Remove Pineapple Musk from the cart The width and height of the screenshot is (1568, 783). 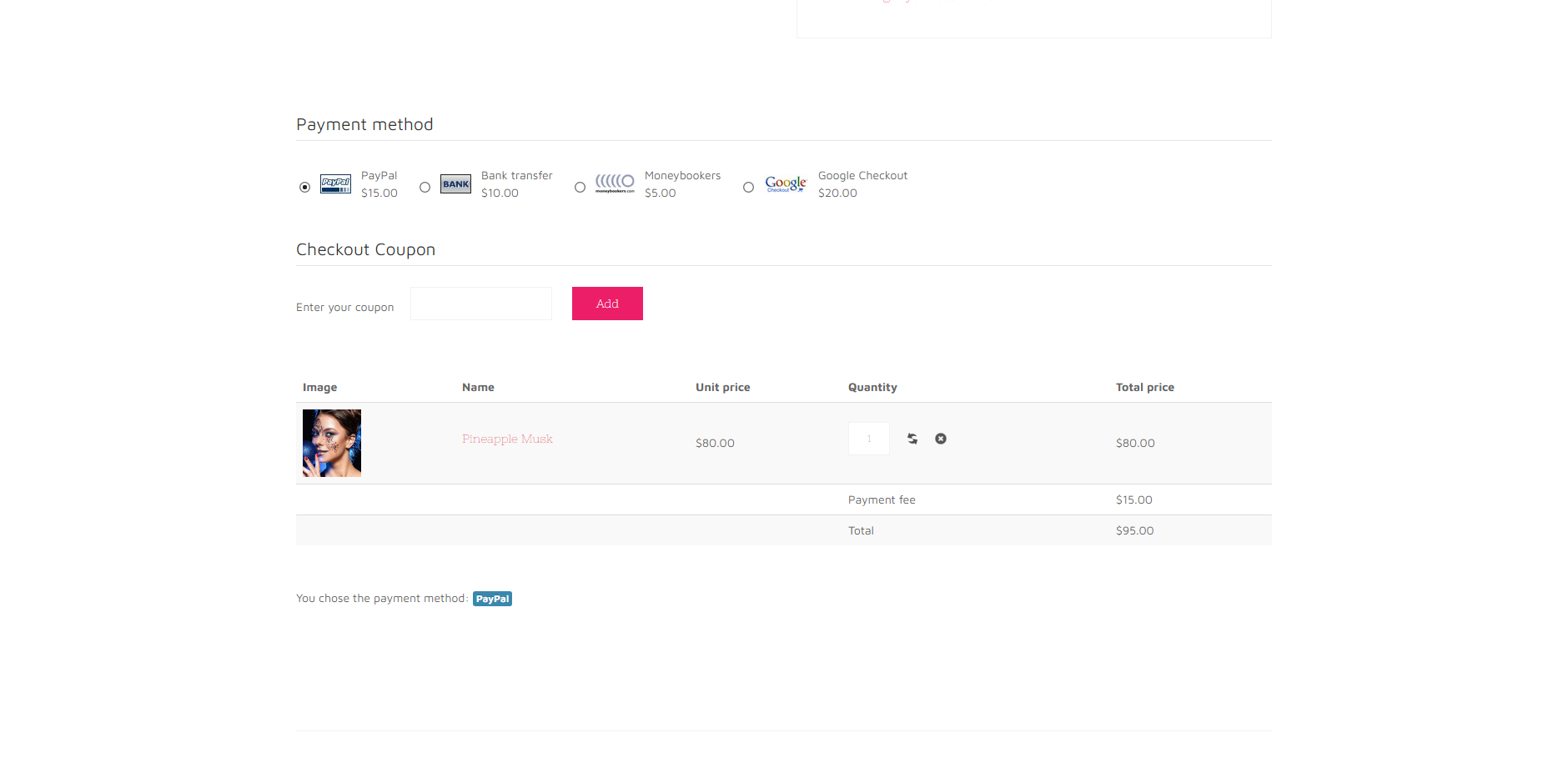coord(941,439)
